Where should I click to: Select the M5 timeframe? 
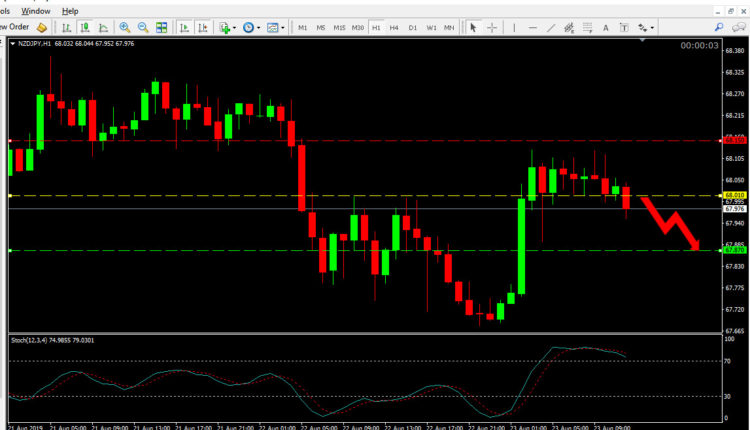pyautogui.click(x=320, y=28)
